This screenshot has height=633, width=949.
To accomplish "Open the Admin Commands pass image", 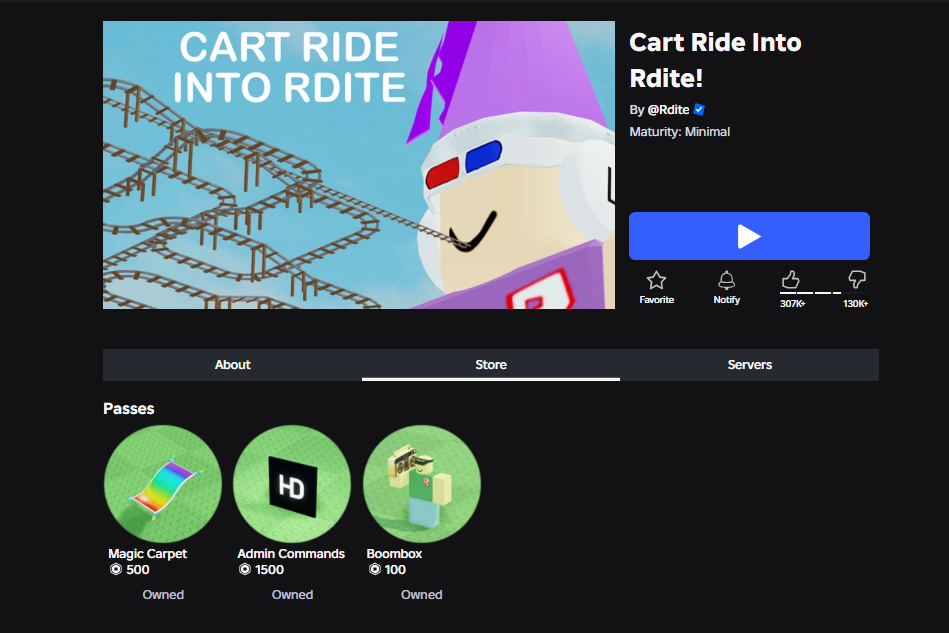I will [x=292, y=484].
